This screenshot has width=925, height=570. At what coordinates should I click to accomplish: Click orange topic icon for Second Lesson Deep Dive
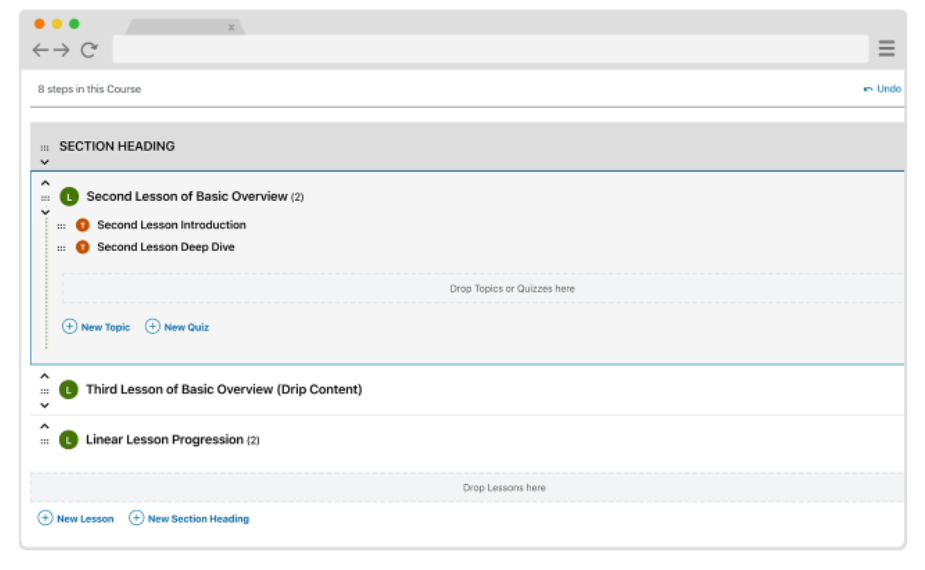coord(82,247)
